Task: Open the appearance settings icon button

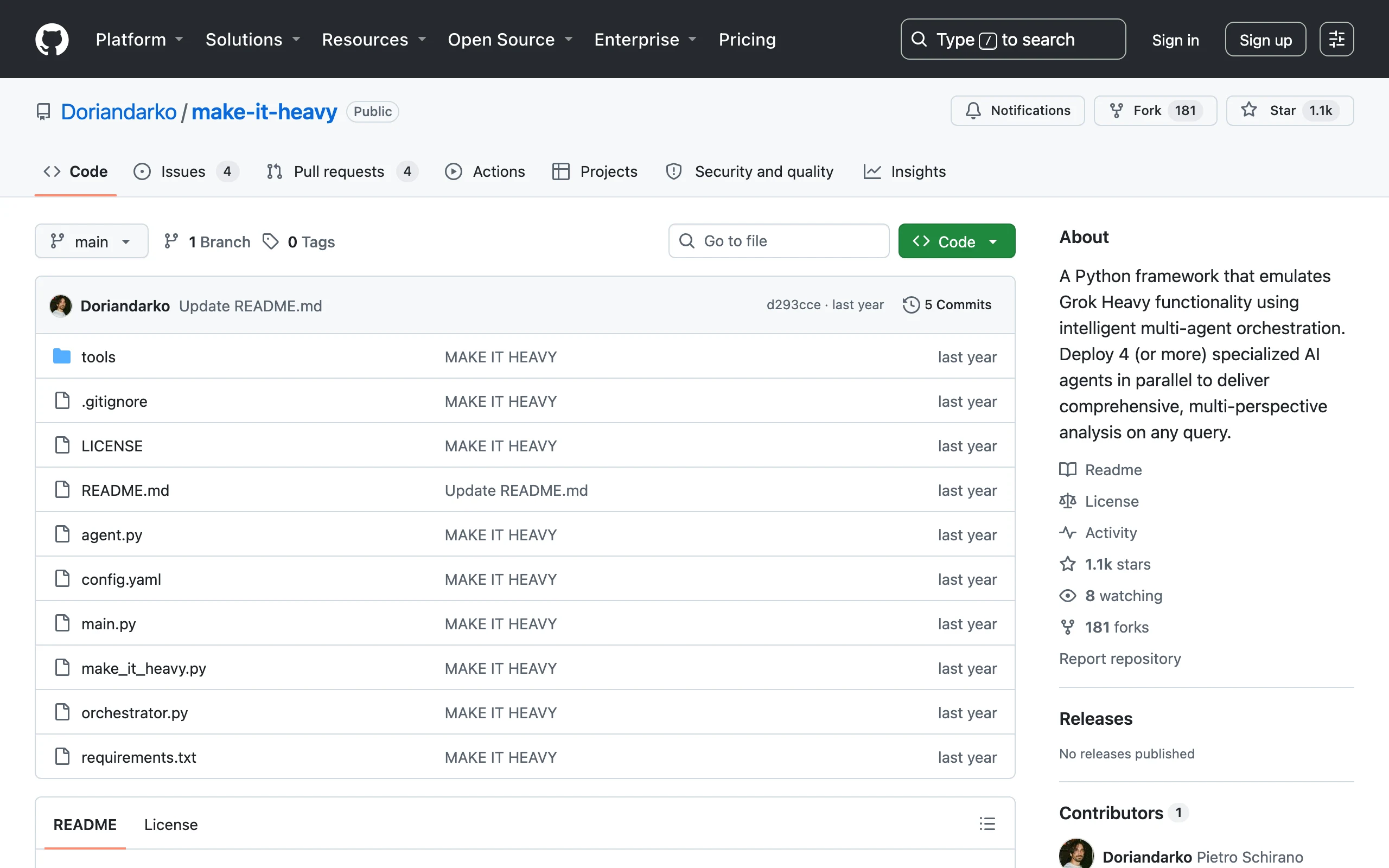Action: (1336, 39)
